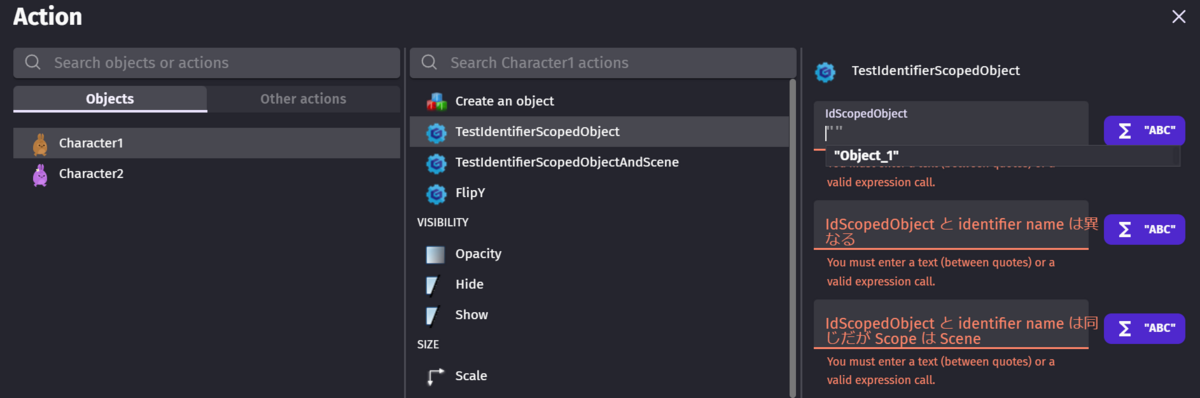Select the TestIdentifierScopedObject action
This screenshot has height=398, width=1200.
point(599,131)
